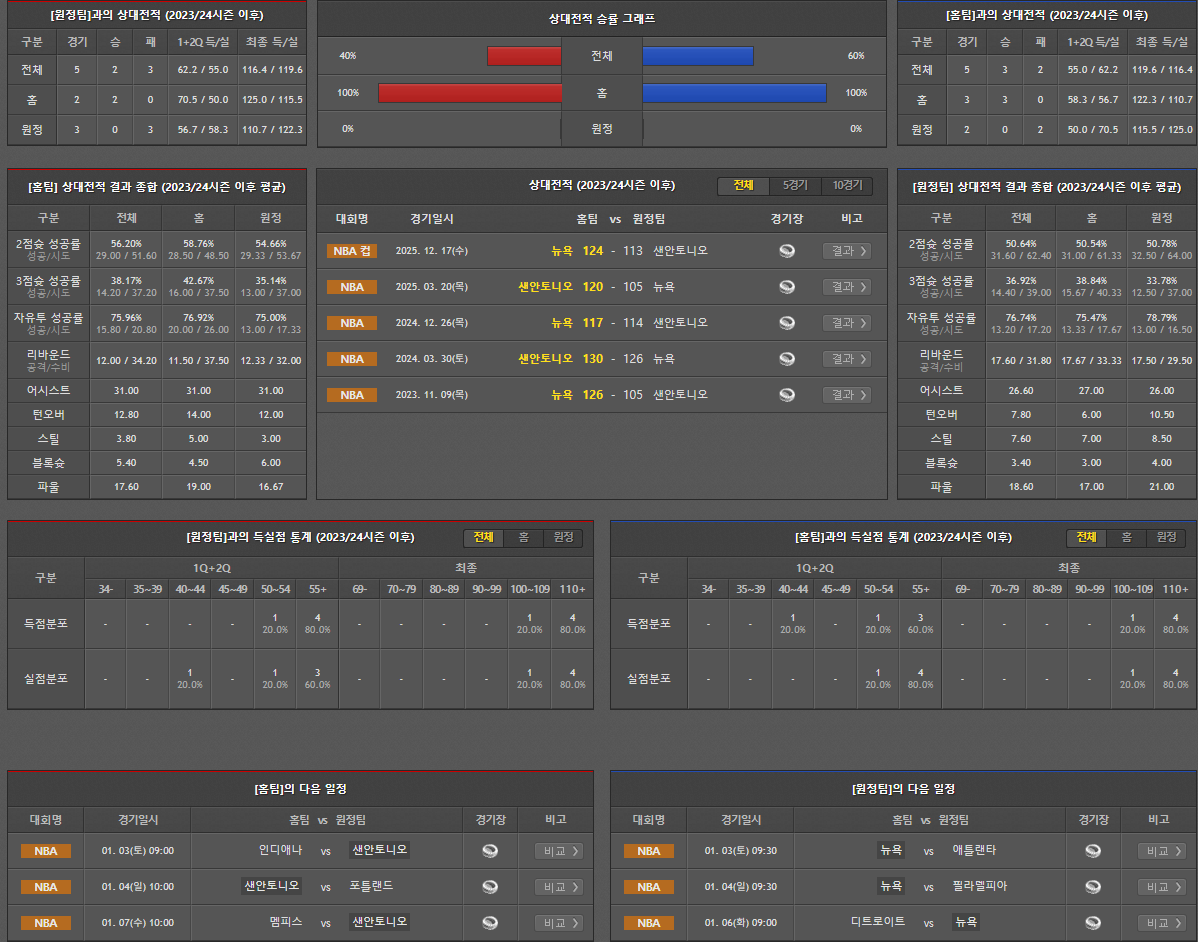The height and width of the screenshot is (942, 1198).
Task: Select 홈 filter in [원정팀] 득실점 통계 panel
Action: [523, 538]
